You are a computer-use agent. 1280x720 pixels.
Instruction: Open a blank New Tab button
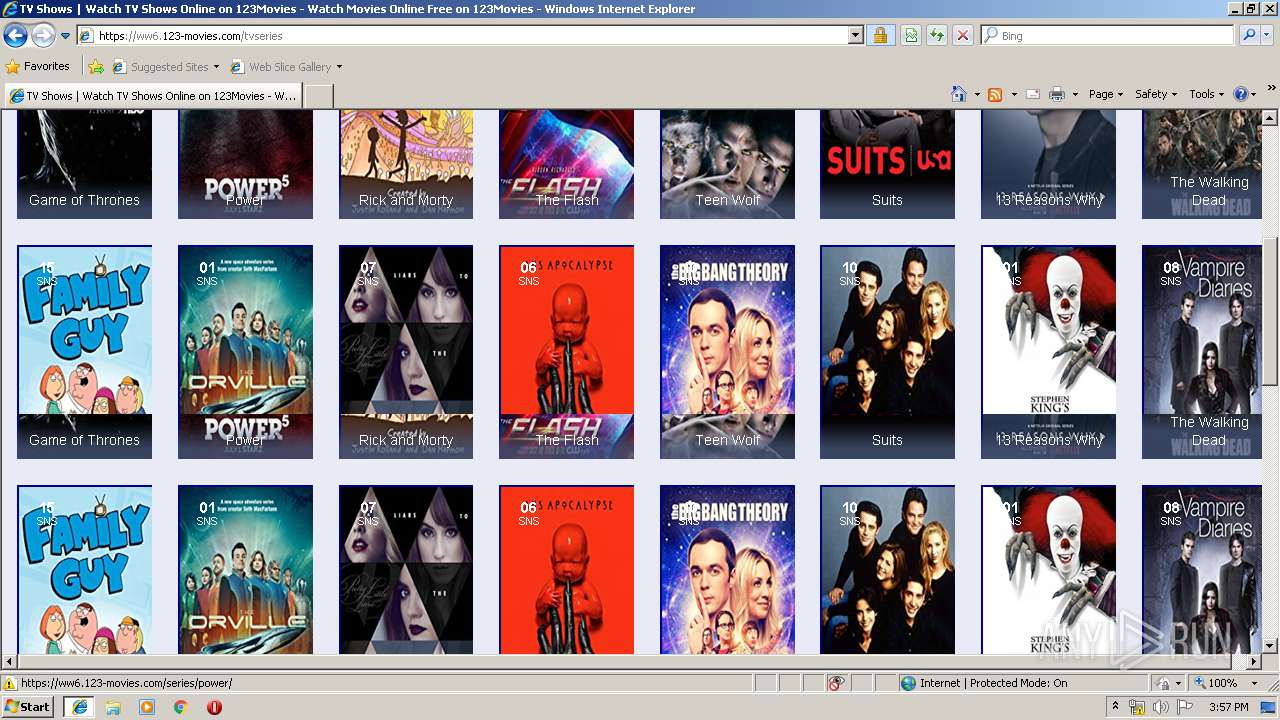(318, 96)
